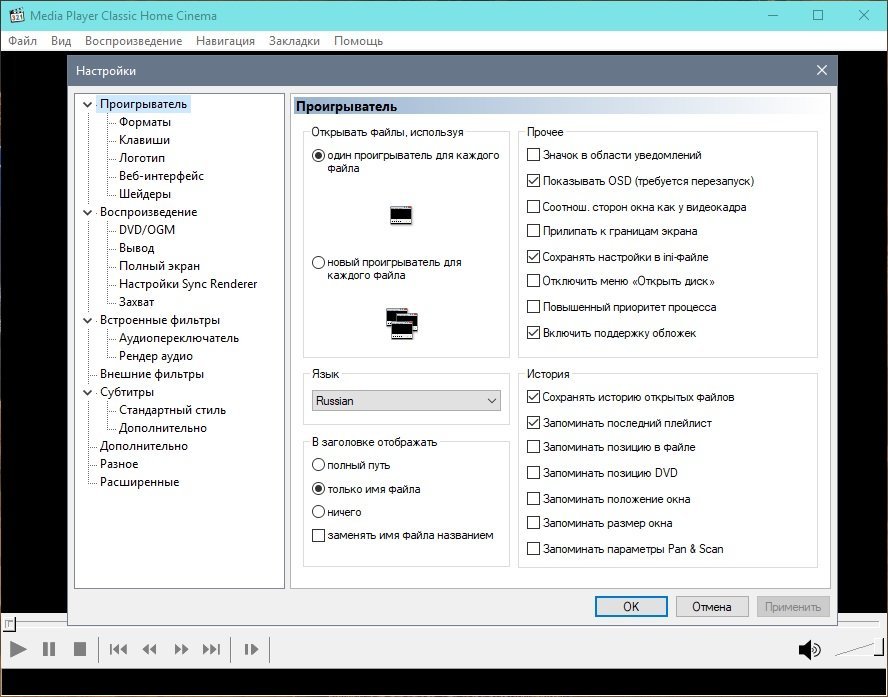888x697 pixels.
Task: Open the "Навигация" menu
Action: click(225, 41)
